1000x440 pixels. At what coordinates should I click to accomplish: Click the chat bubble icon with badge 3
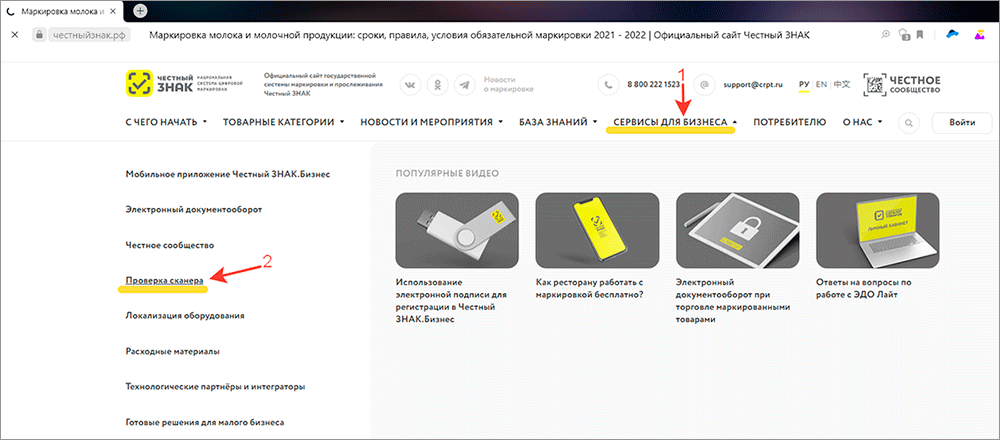[903, 35]
